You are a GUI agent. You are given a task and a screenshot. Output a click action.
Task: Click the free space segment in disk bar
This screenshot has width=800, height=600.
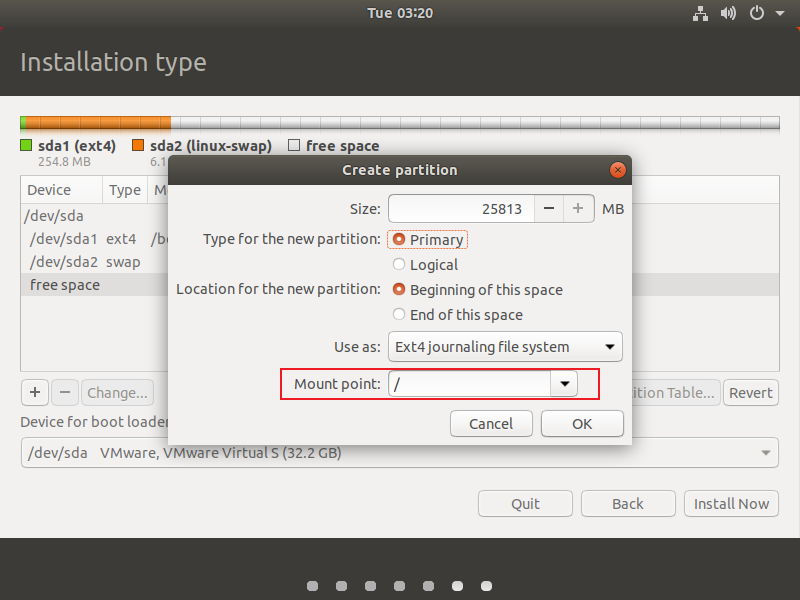(x=475, y=122)
